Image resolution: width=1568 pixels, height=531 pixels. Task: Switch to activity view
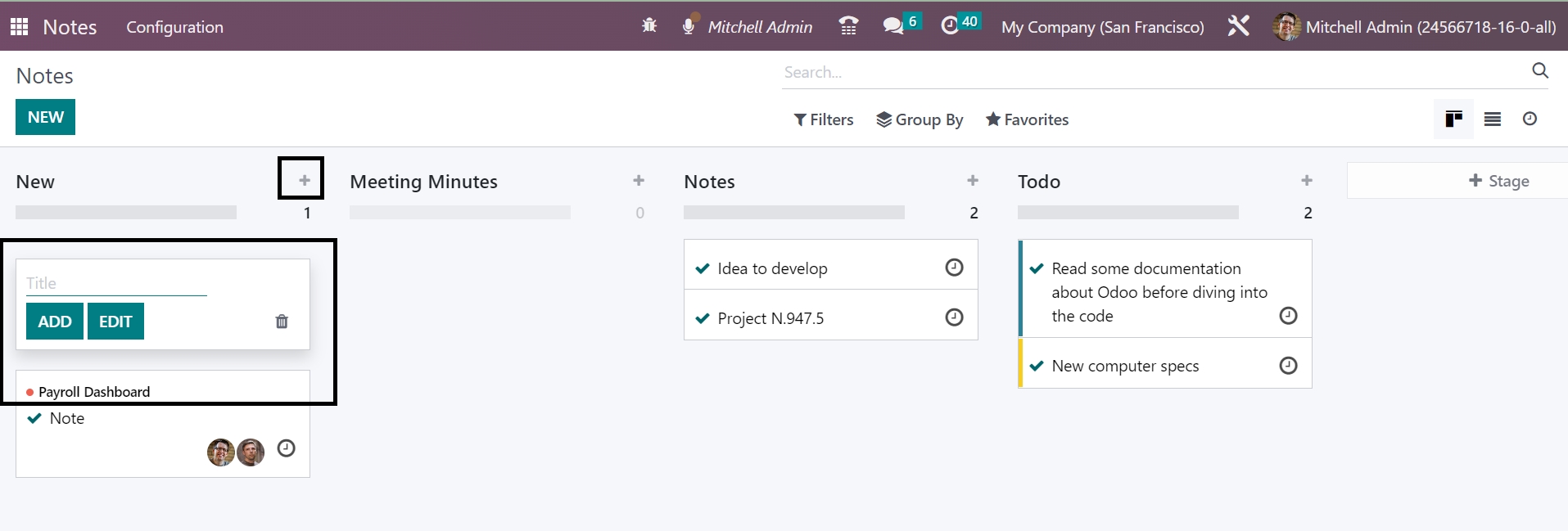(x=1530, y=119)
